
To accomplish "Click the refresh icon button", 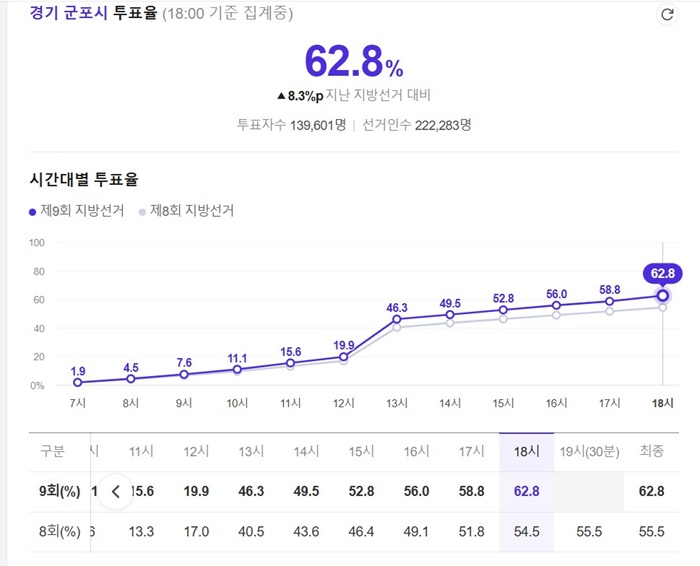I will [667, 14].
